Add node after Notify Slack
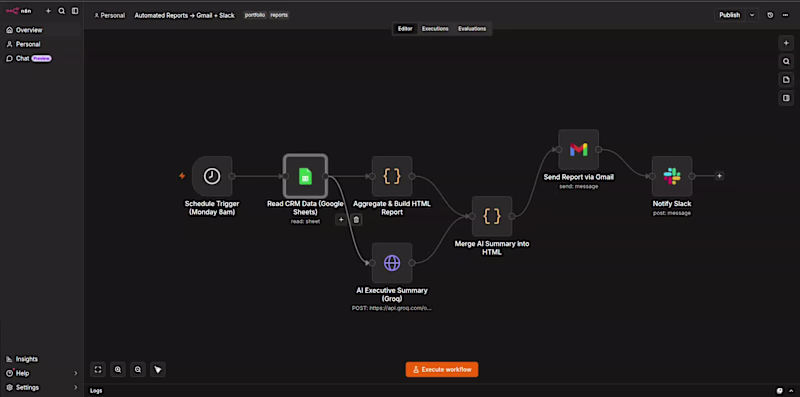Viewport: 800px width, 397px height. (719, 176)
